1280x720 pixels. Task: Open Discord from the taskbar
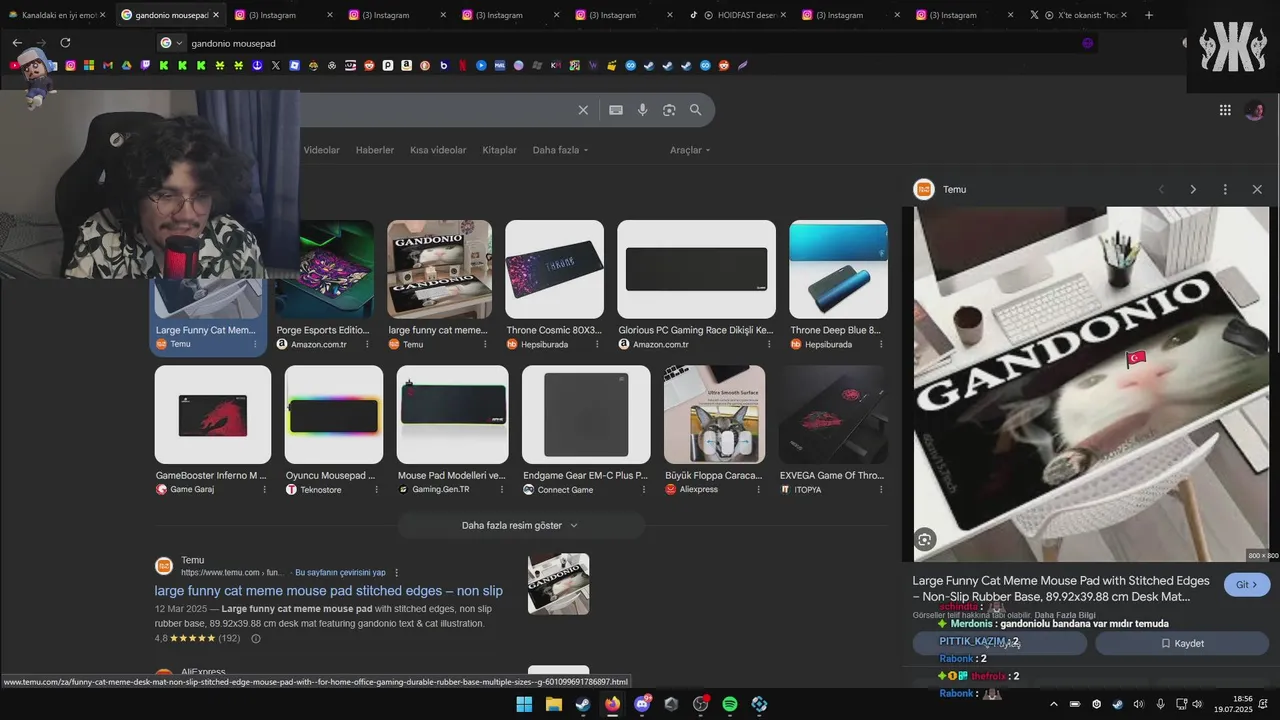tap(642, 704)
